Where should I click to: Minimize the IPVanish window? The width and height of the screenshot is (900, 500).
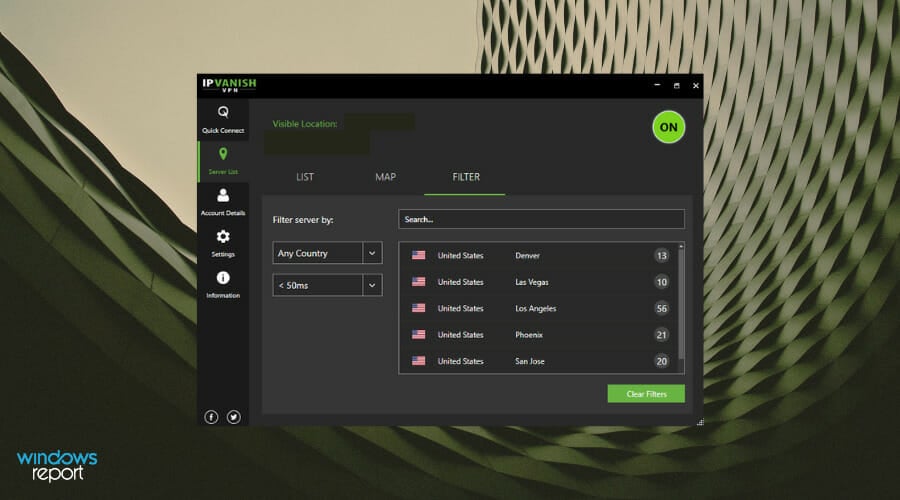pos(657,85)
